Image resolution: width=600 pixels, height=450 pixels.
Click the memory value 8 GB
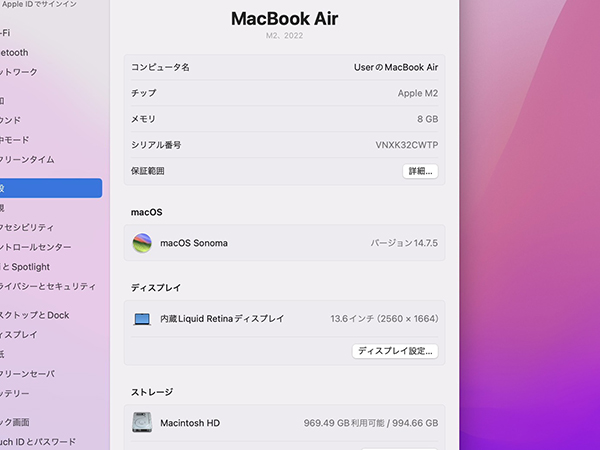tap(427, 119)
